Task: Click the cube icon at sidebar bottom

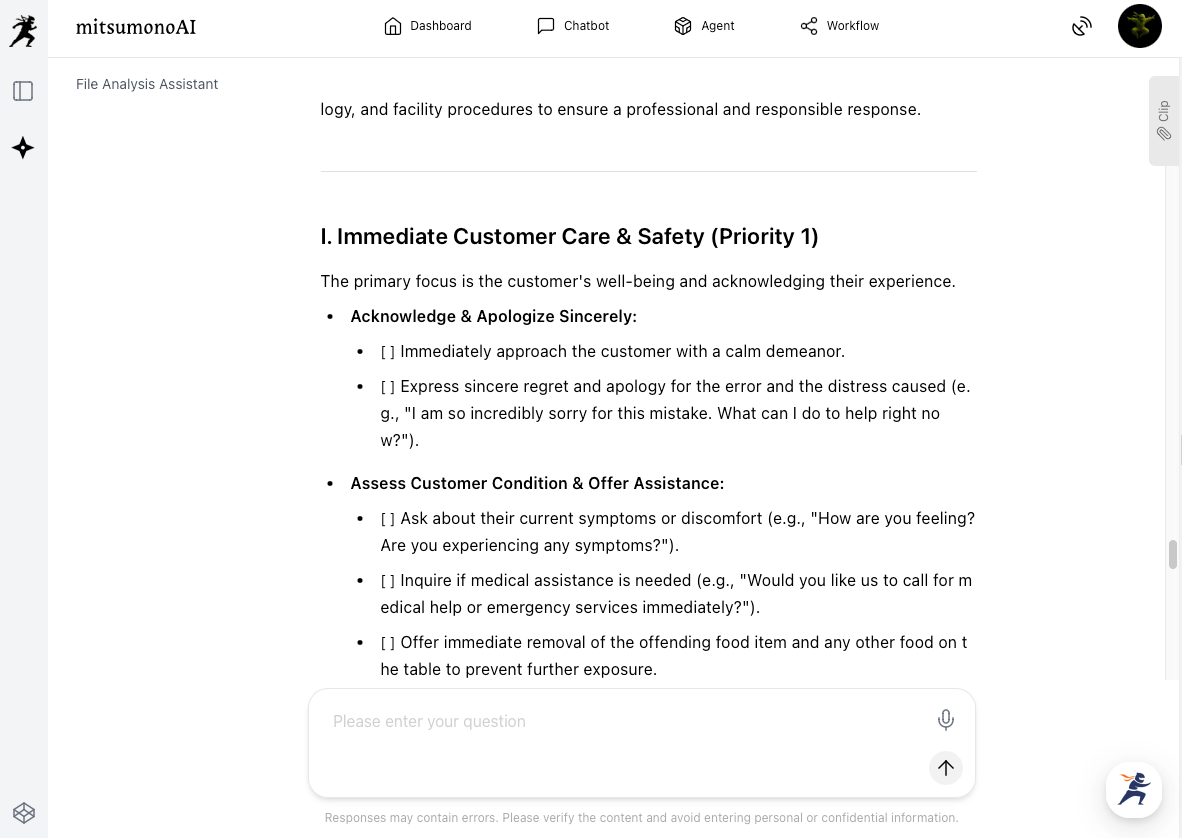Action: (23, 813)
